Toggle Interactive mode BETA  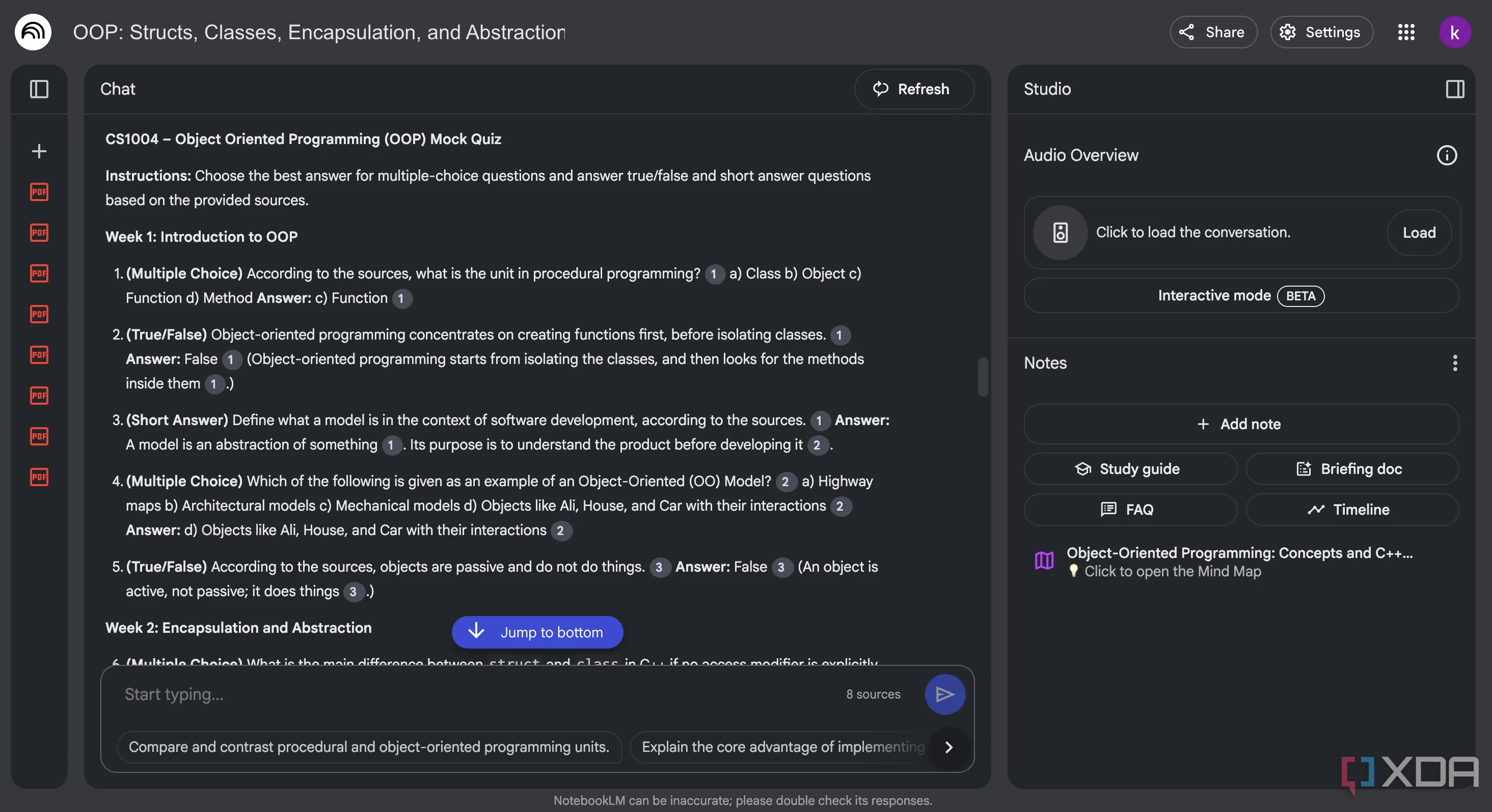click(1241, 296)
